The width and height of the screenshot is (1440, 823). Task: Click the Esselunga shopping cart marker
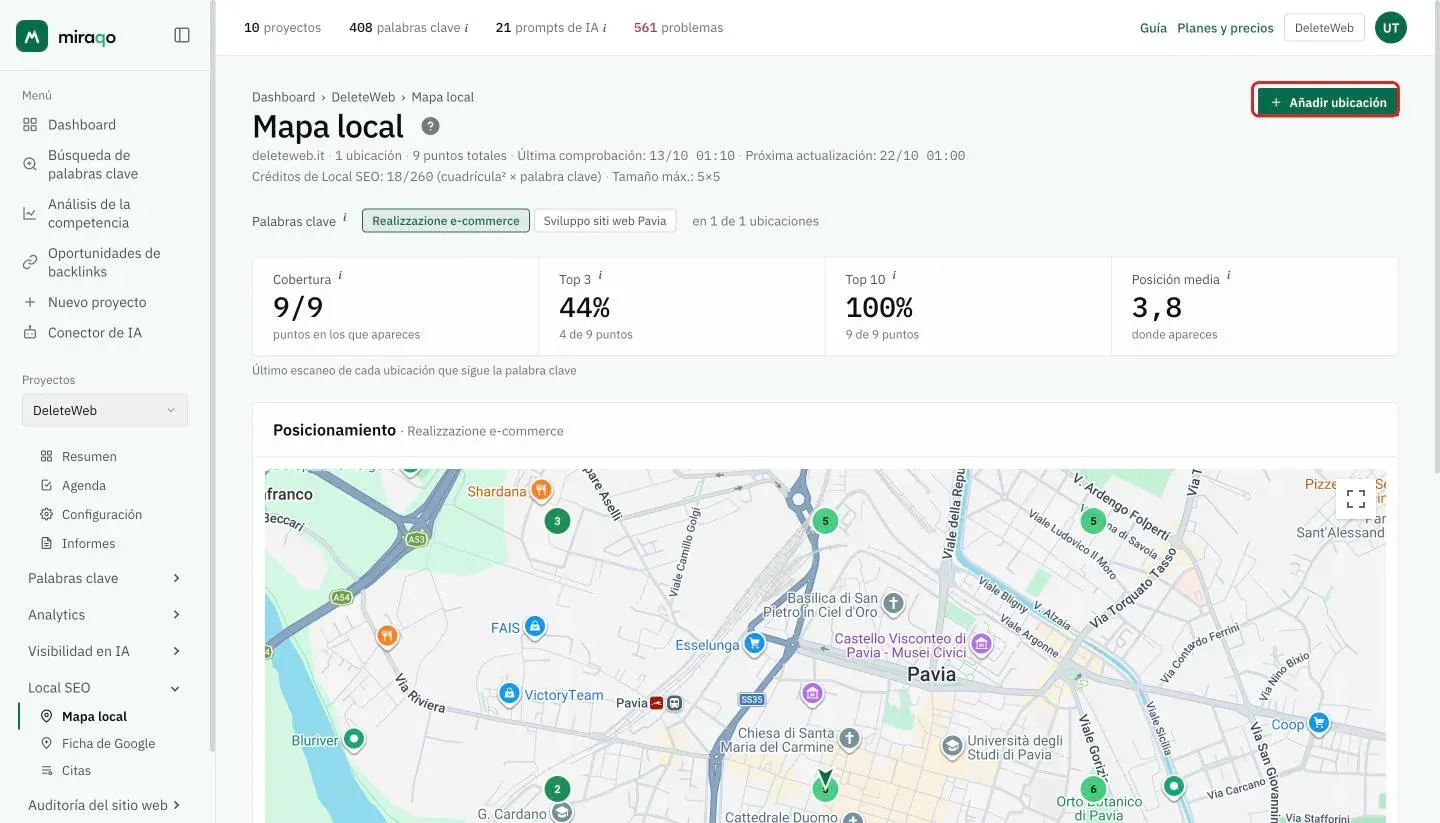coord(755,644)
